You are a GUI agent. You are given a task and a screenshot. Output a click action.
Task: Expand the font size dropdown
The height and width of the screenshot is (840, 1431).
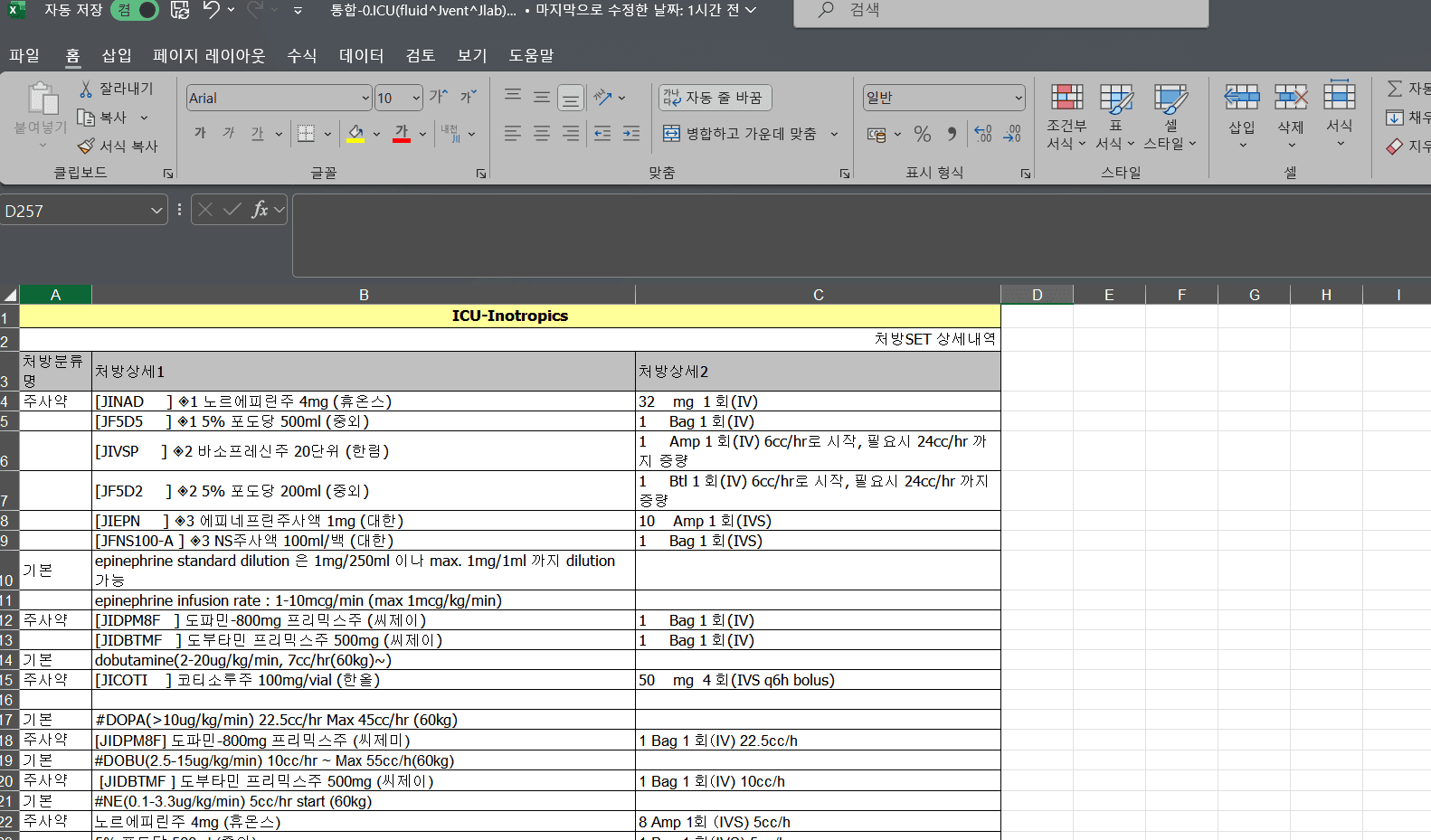(416, 99)
